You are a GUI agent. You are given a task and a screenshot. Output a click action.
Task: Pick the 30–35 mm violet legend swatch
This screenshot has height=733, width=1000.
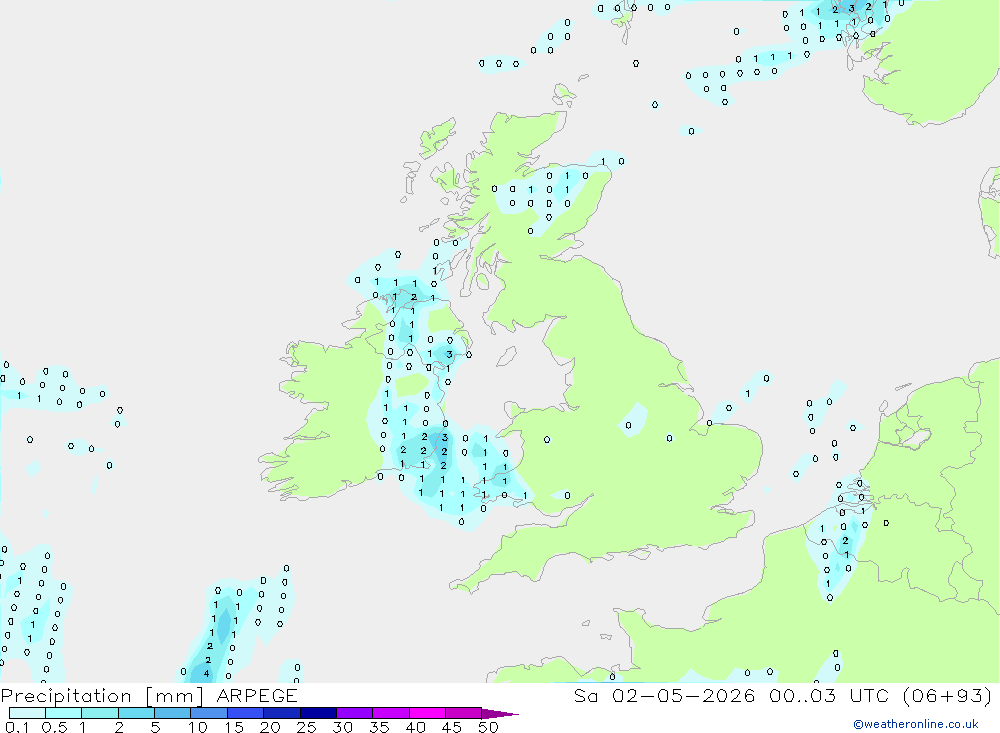[x=354, y=713]
